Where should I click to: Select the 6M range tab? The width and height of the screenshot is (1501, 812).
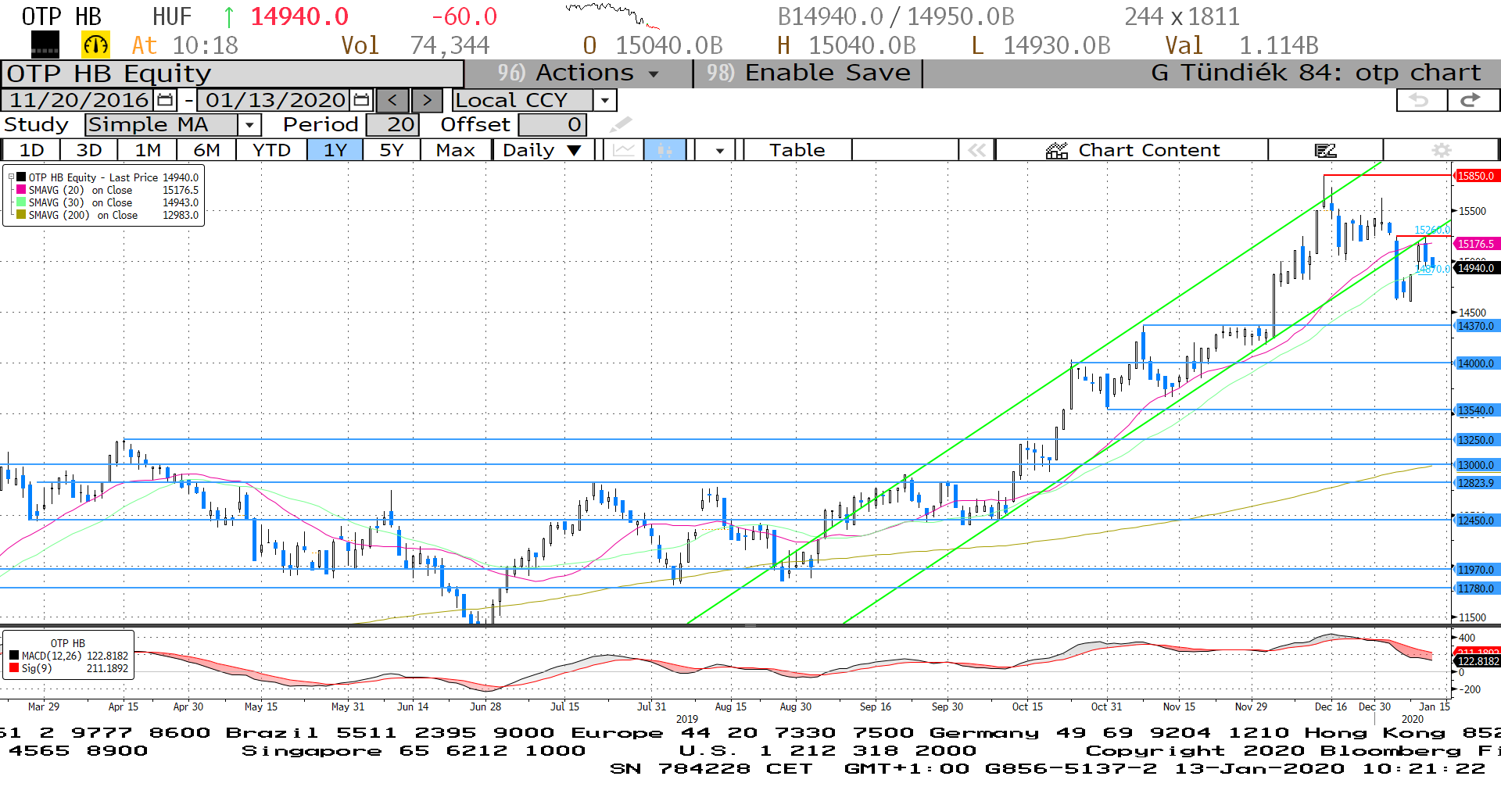[206, 150]
